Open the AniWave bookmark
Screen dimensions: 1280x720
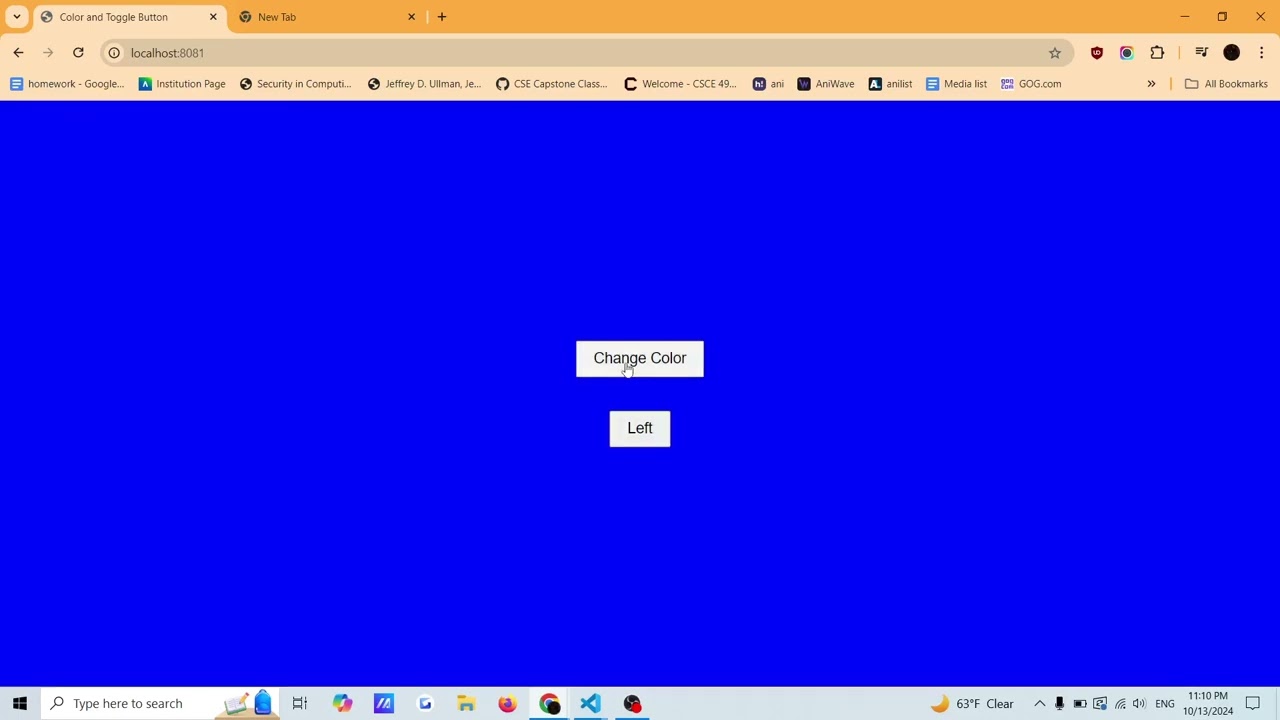[x=826, y=84]
